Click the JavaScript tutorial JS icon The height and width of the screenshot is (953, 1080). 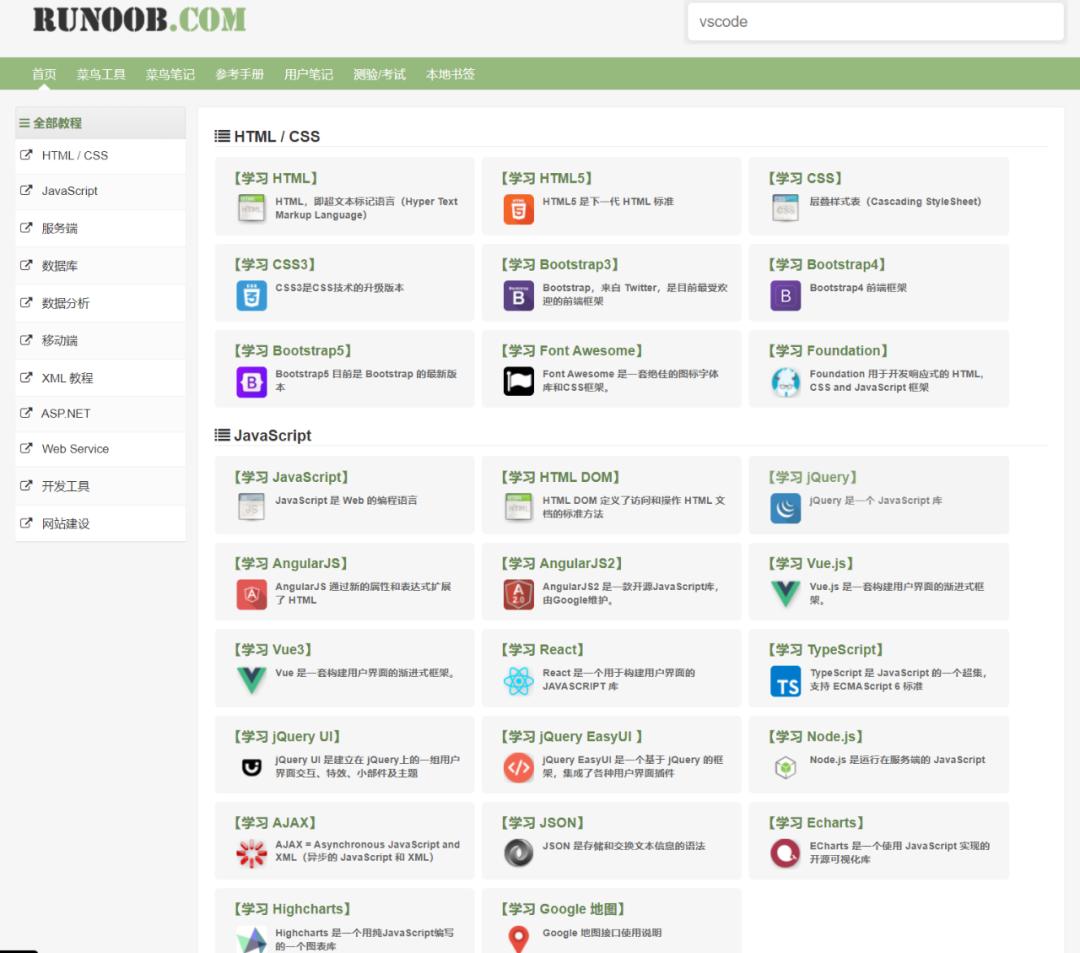coord(251,507)
